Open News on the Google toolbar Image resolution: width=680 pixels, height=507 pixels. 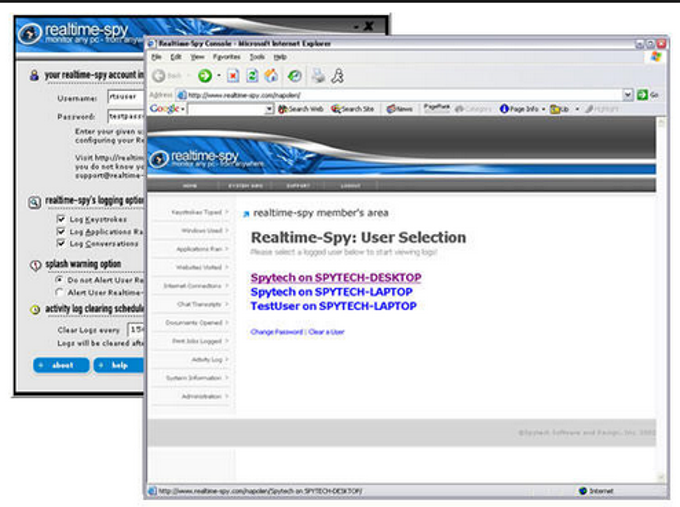pos(399,109)
